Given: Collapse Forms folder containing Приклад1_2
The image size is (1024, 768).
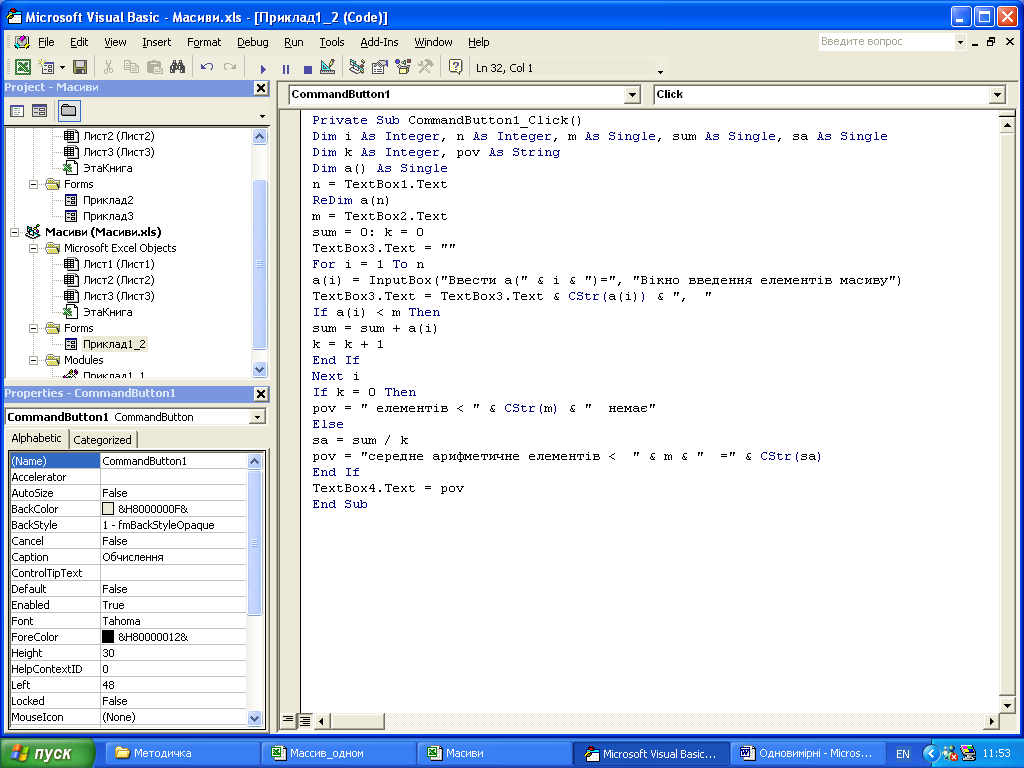Looking at the screenshot, I should click(33, 328).
